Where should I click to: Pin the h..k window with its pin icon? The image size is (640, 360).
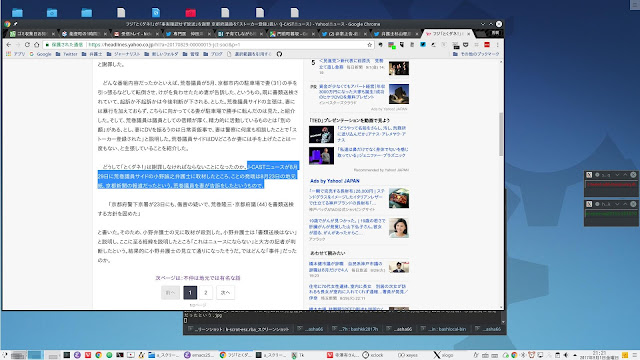click(597, 204)
